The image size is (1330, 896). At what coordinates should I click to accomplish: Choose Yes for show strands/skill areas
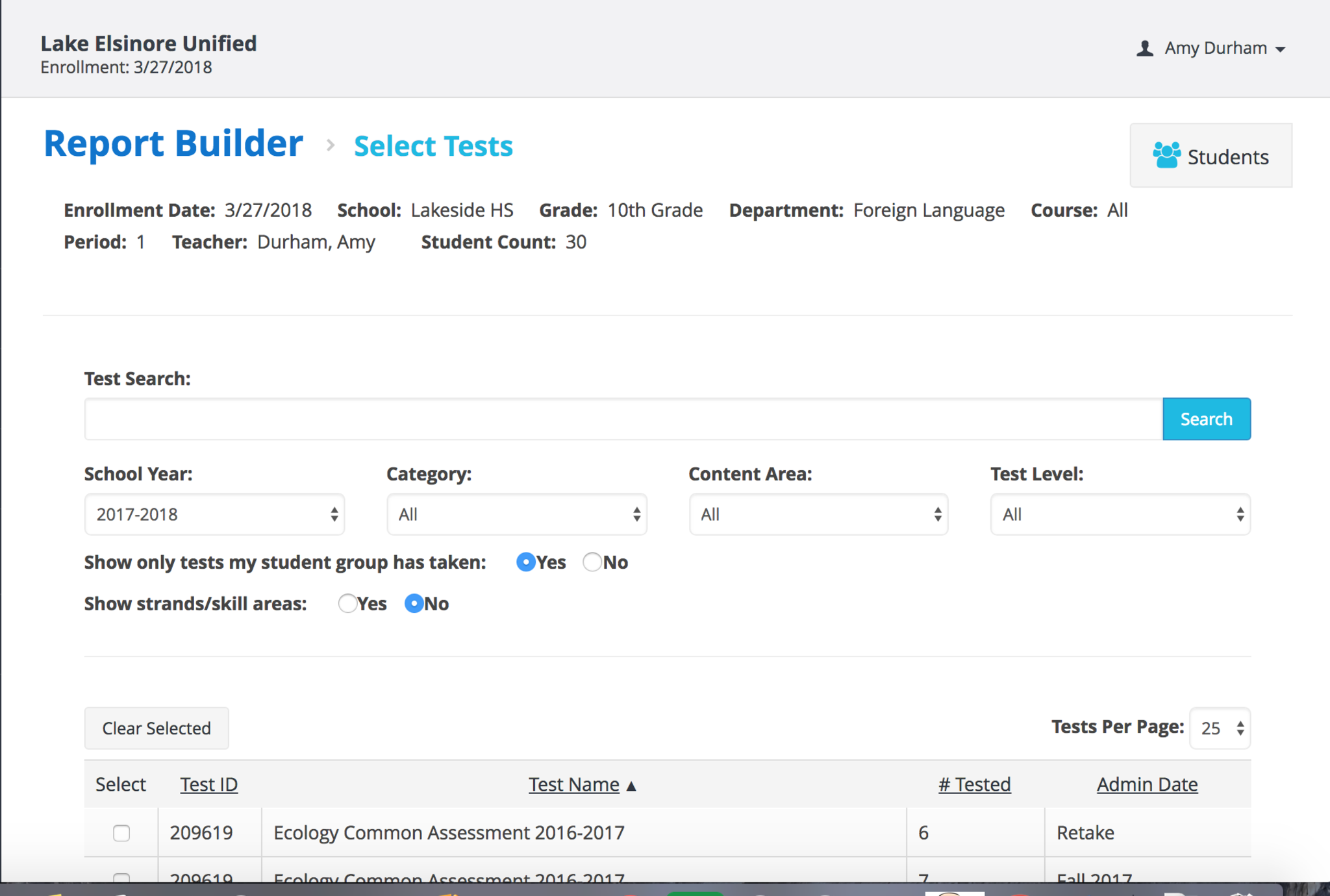click(347, 604)
